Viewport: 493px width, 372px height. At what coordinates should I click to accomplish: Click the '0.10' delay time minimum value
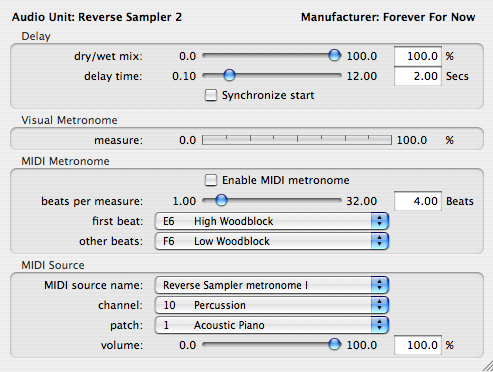184,76
